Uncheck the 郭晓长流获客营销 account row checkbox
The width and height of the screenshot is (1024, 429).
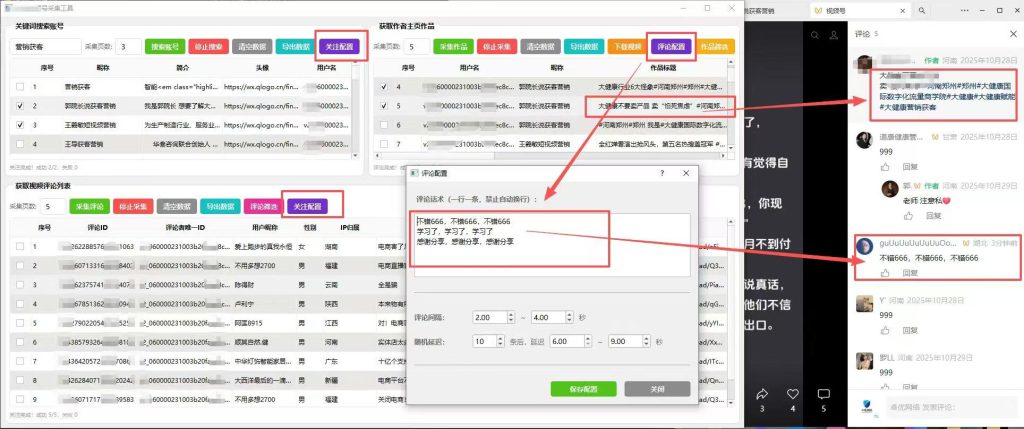point(20,105)
